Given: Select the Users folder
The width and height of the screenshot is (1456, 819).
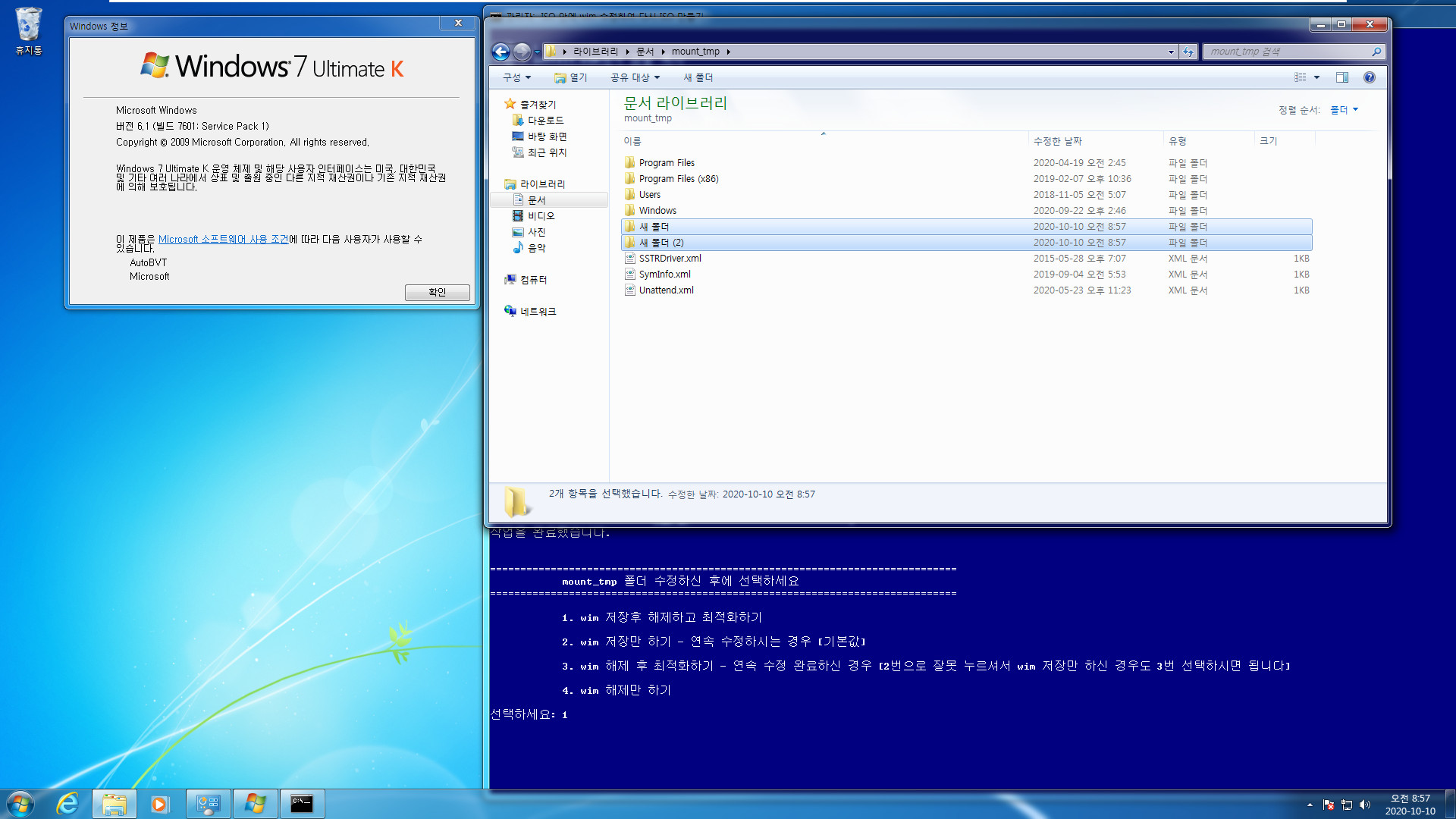Looking at the screenshot, I should 966,195.
